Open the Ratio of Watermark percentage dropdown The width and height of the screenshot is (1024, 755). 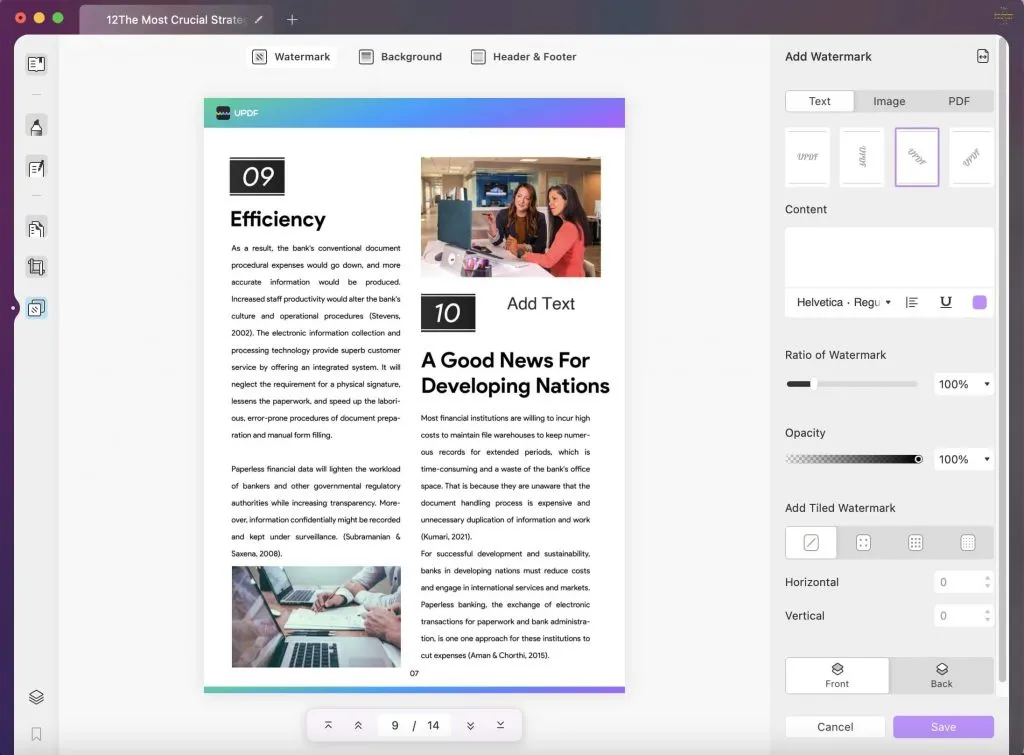[x=964, y=384]
